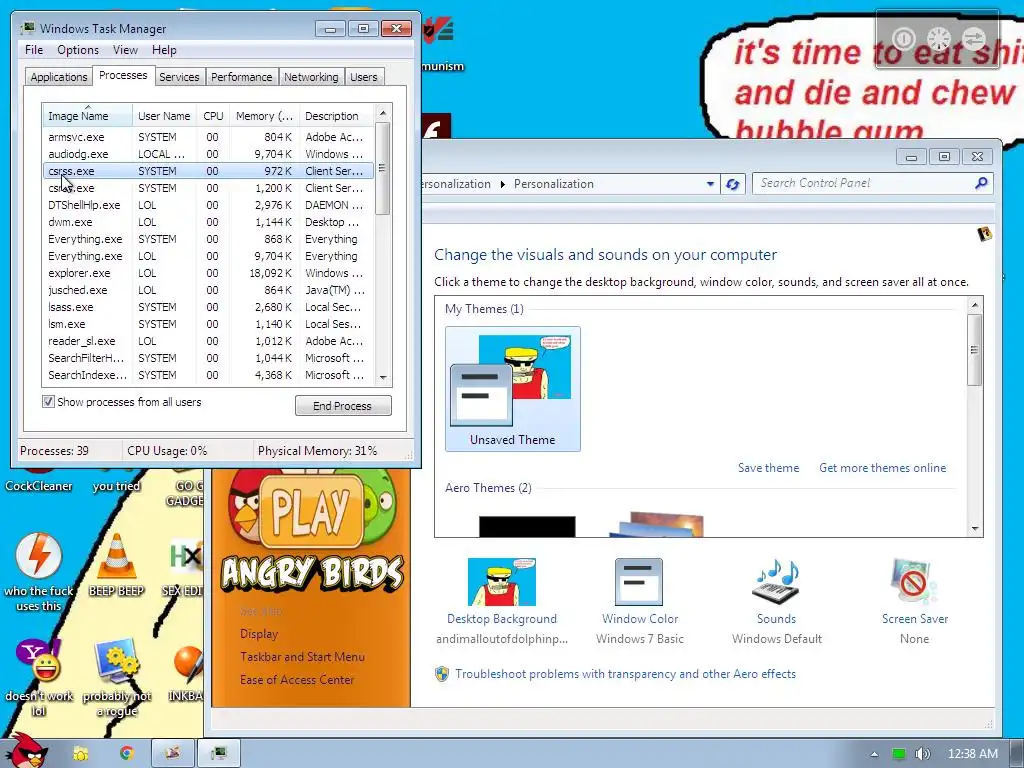1024x768 pixels.
Task: Open Chrome from the taskbar
Action: tap(126, 753)
